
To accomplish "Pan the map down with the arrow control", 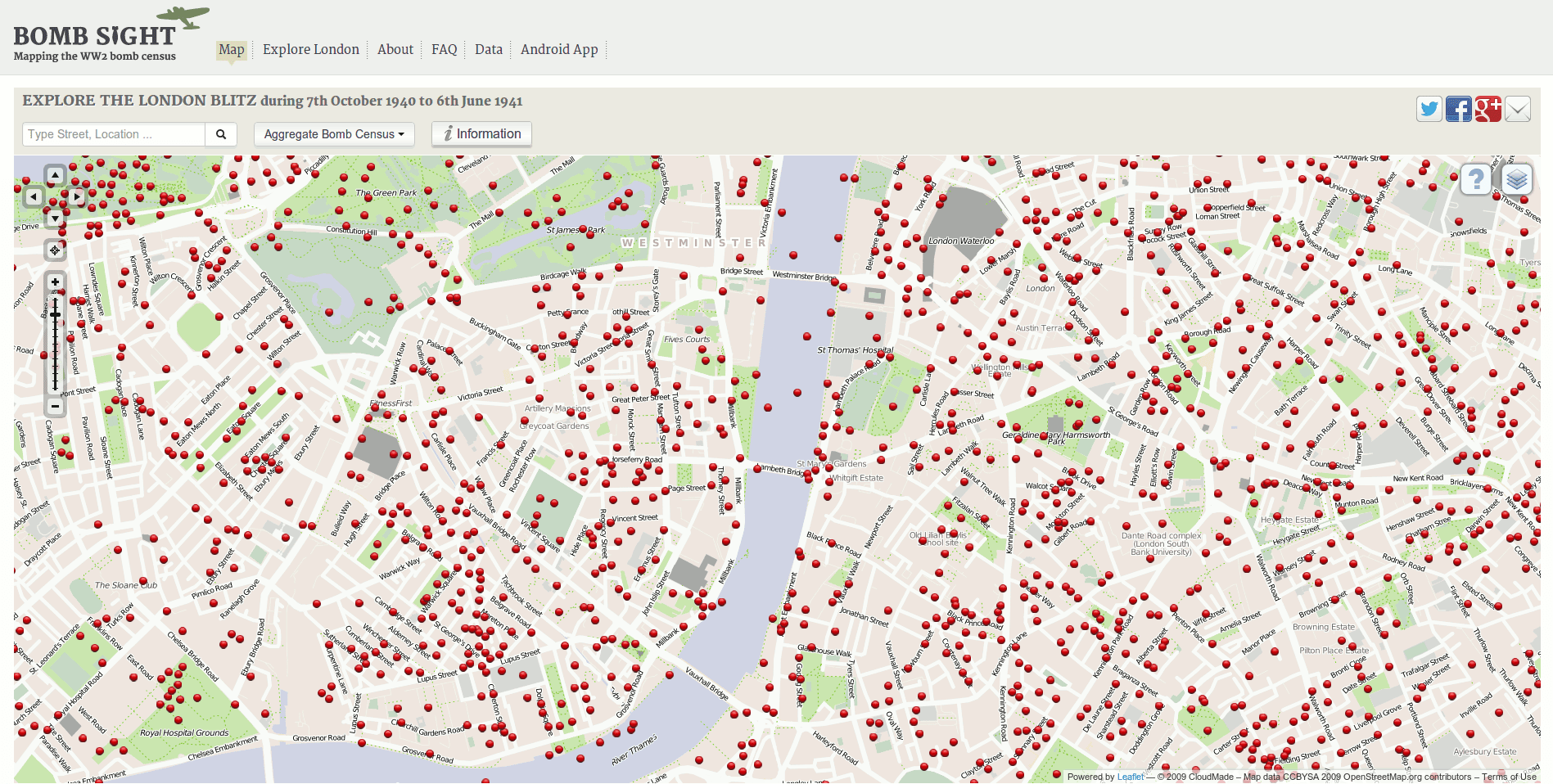I will click(55, 219).
